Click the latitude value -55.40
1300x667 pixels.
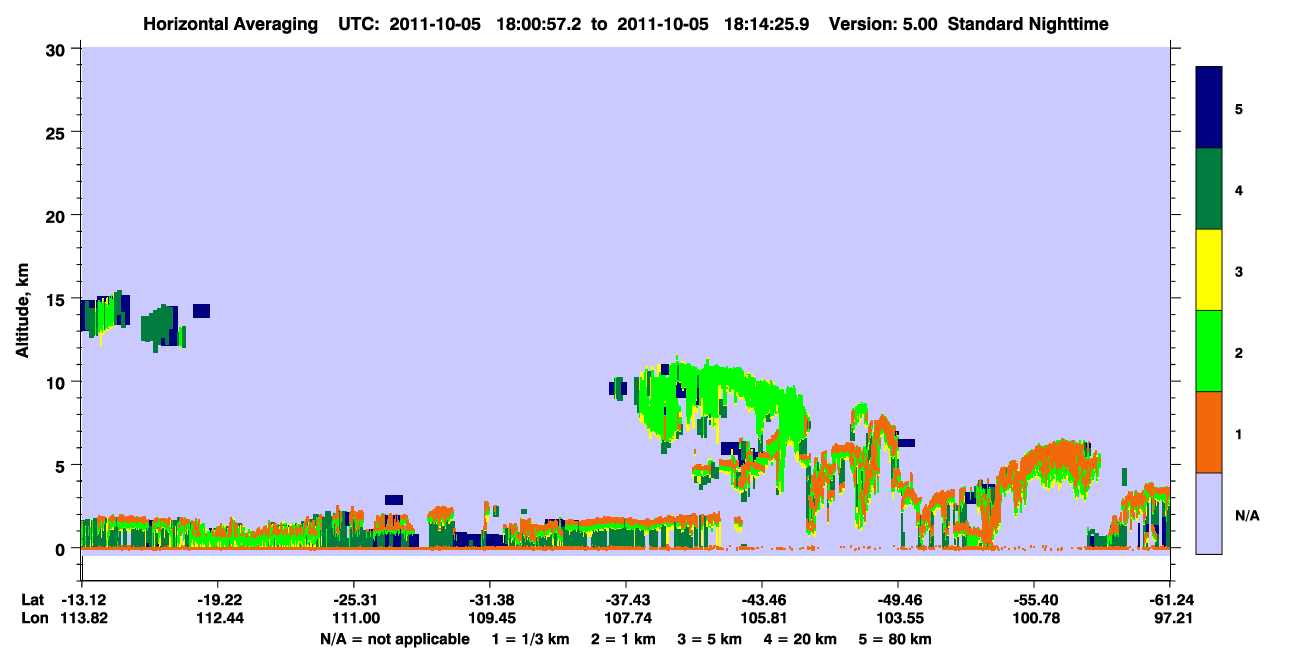pos(1034,600)
